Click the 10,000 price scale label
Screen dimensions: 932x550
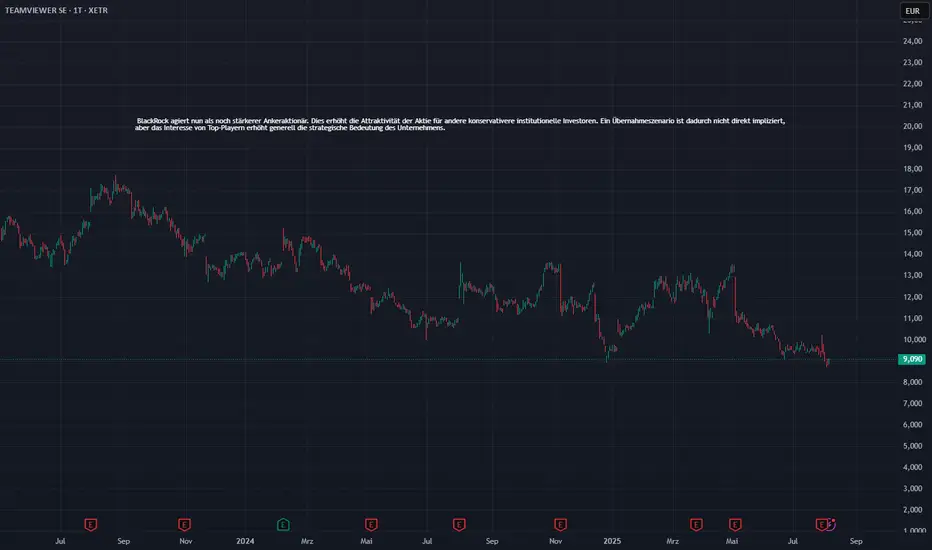(x=914, y=340)
